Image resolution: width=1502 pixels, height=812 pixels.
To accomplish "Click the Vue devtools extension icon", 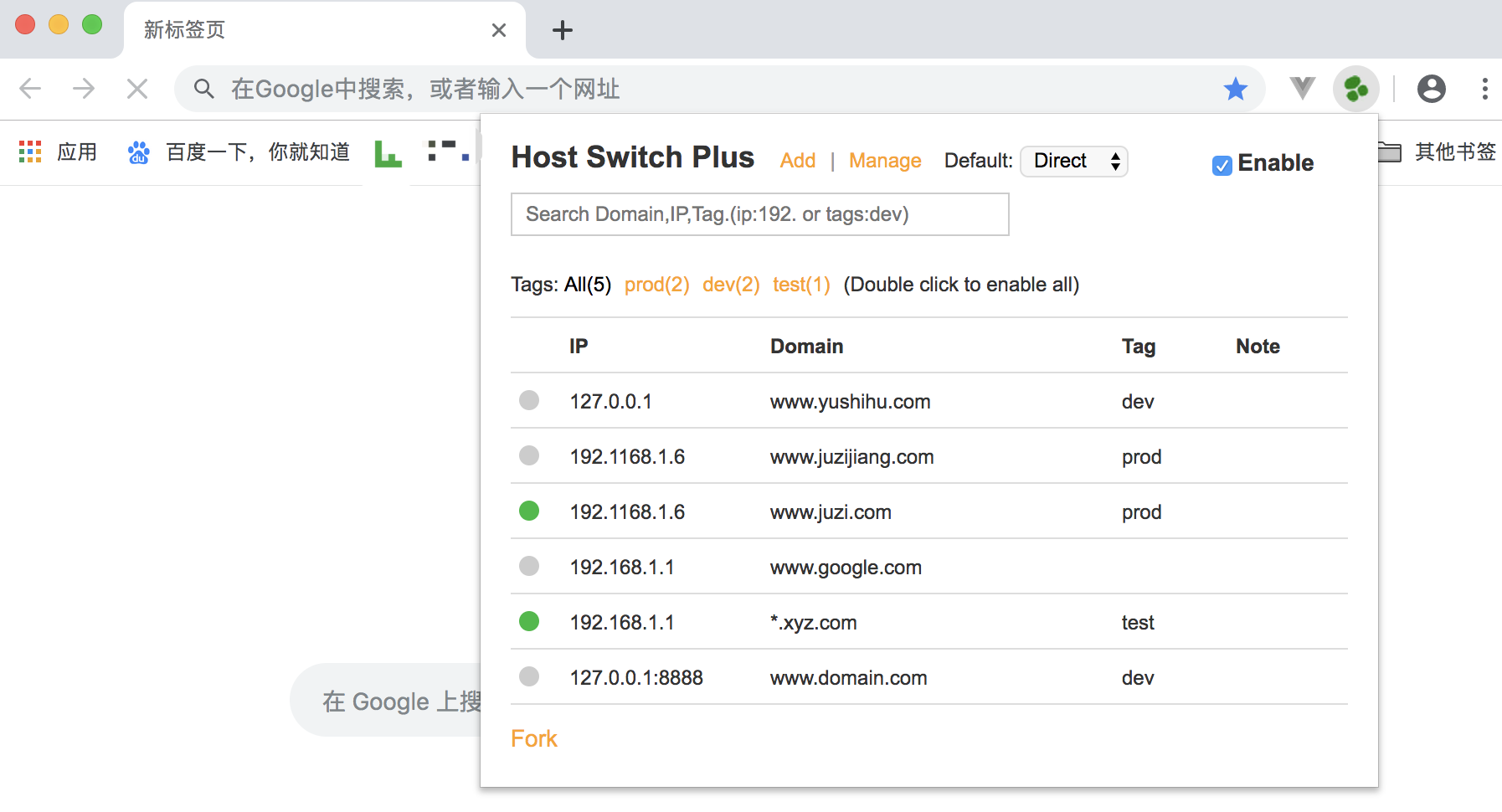I will [1302, 88].
